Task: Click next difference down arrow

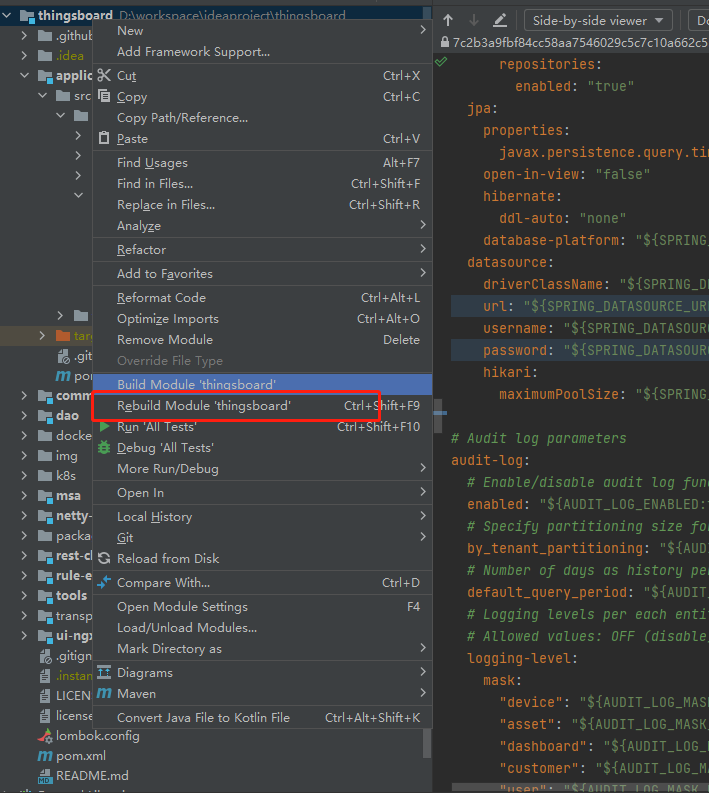Action: click(x=474, y=20)
